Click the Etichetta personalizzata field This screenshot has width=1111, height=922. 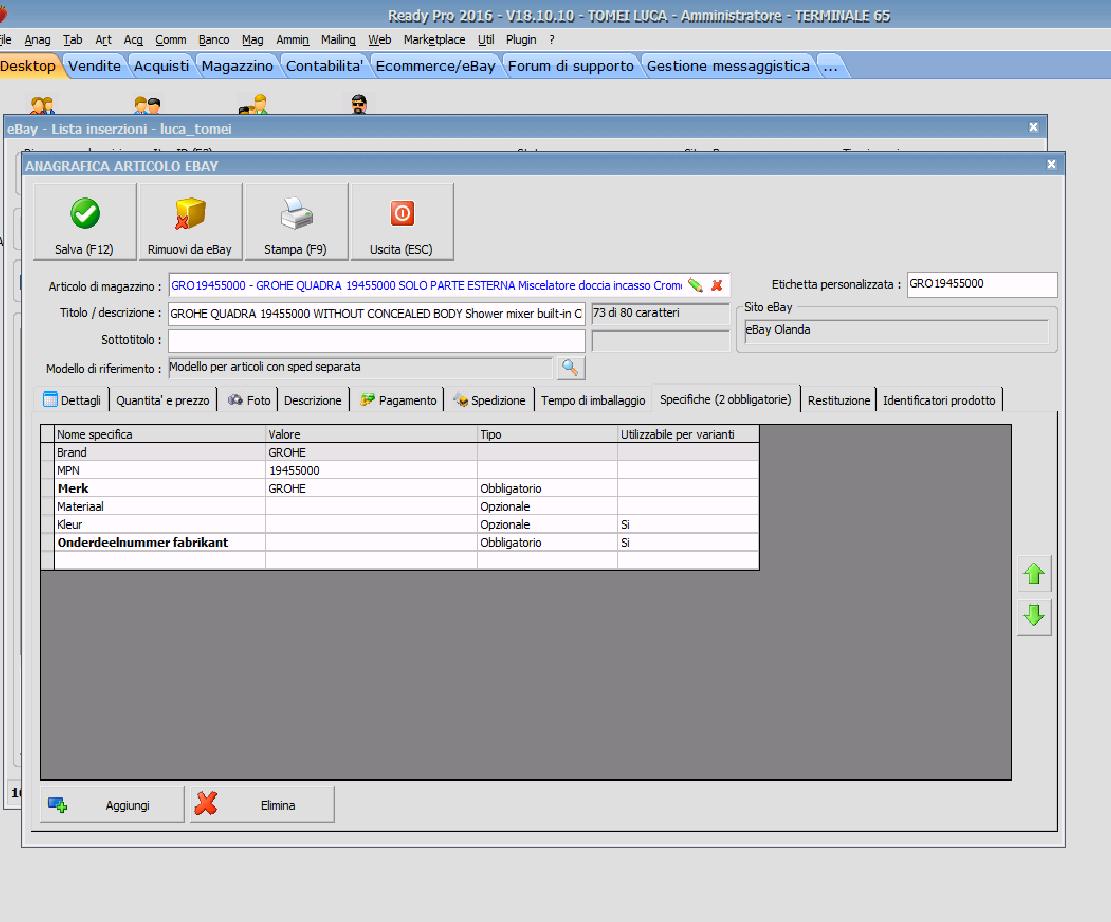[981, 285]
